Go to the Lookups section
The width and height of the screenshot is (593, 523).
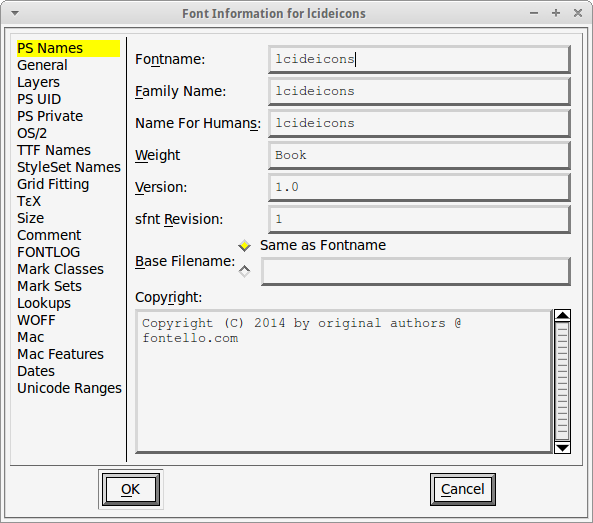tap(44, 303)
